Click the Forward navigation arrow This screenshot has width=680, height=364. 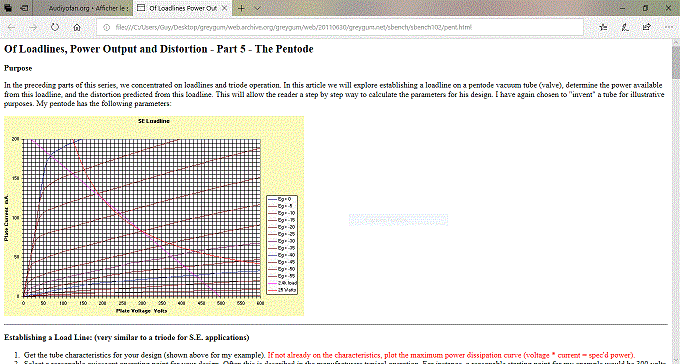[33, 27]
